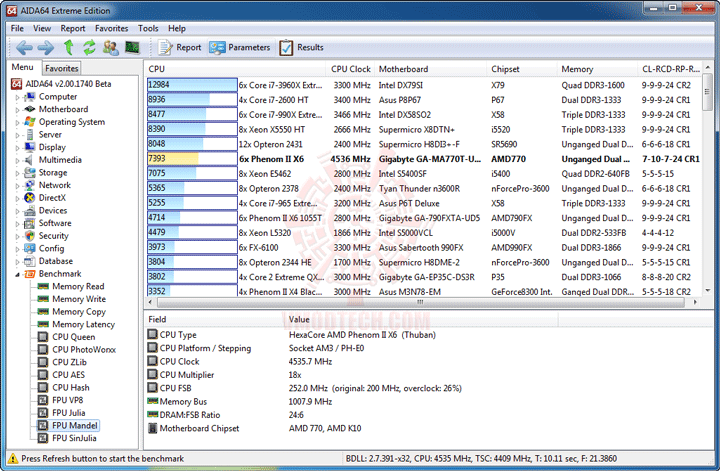
Task: Expand the Server tree node
Action: 17,135
